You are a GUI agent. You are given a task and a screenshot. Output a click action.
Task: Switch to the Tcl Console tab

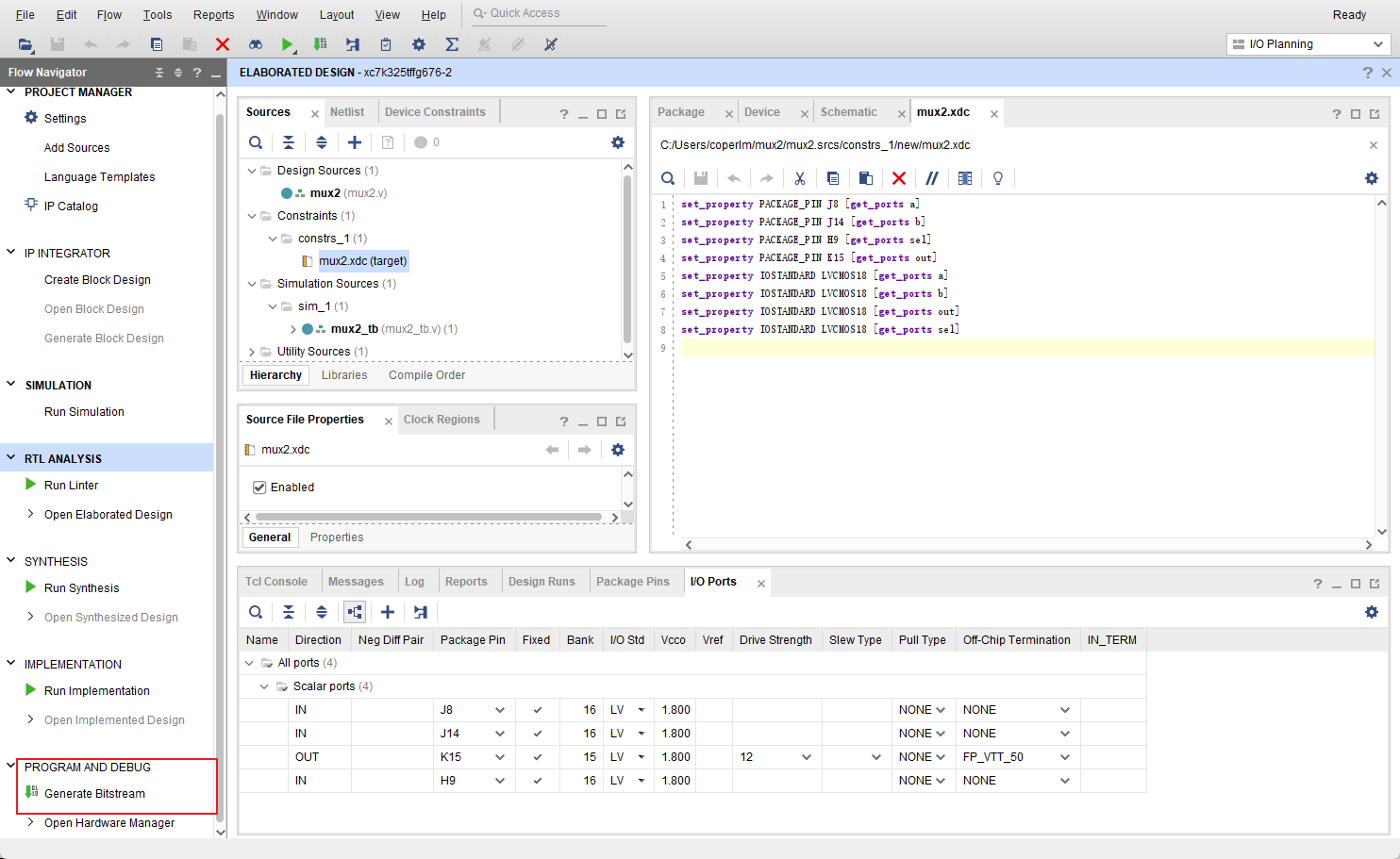point(276,582)
